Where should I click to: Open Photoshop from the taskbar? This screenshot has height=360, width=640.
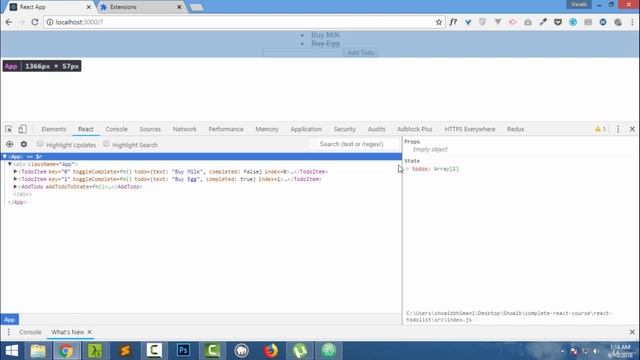183,351
